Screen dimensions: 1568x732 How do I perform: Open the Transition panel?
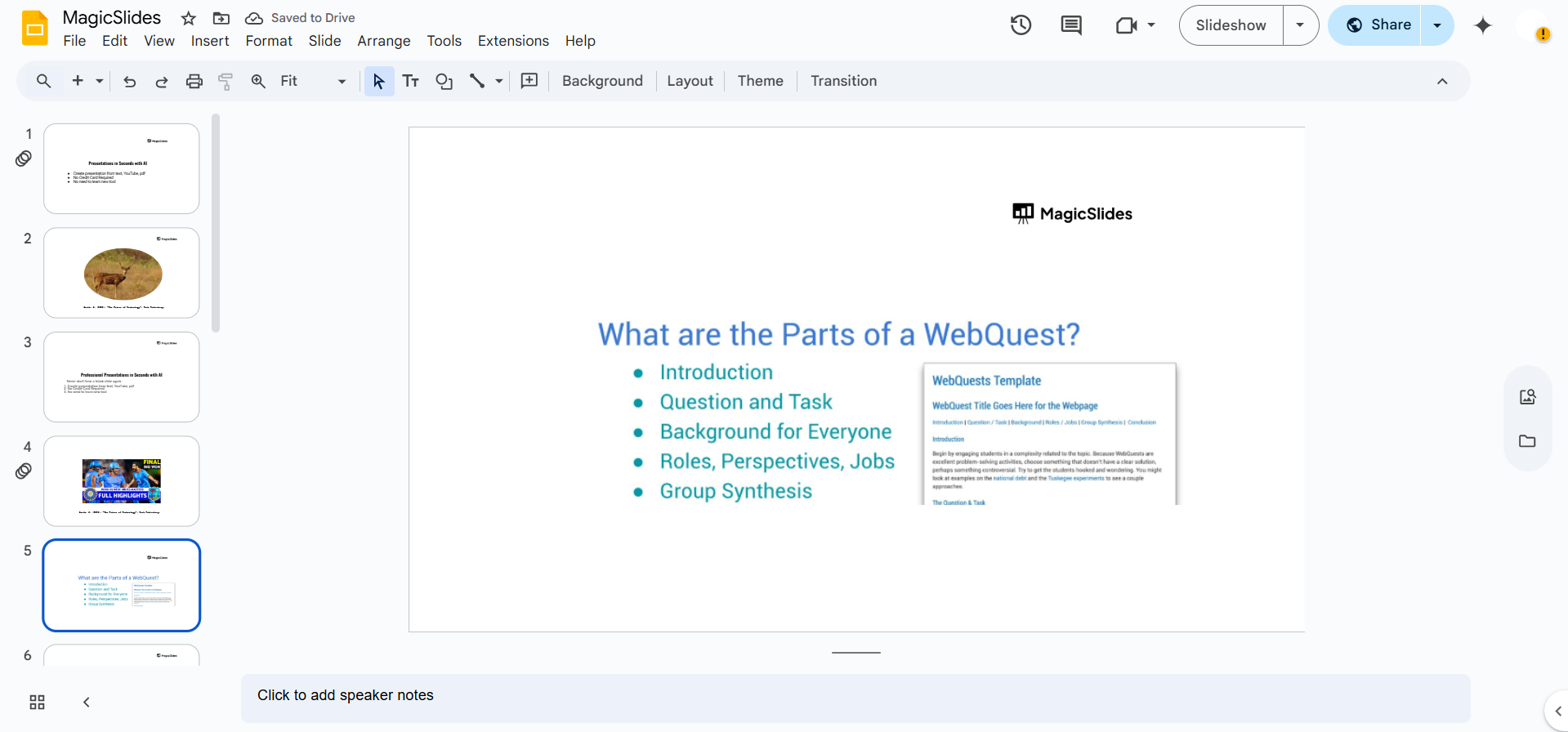843,81
